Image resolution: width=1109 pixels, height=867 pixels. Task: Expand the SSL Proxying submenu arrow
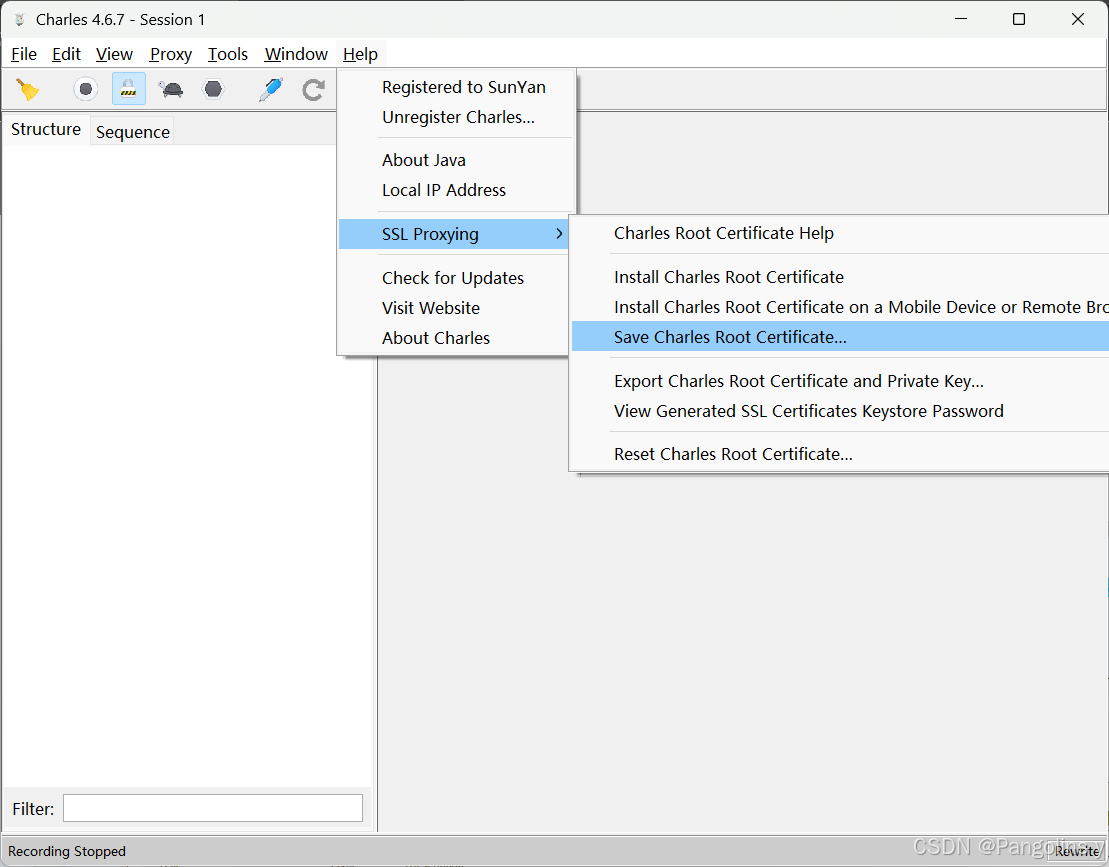[559, 234]
